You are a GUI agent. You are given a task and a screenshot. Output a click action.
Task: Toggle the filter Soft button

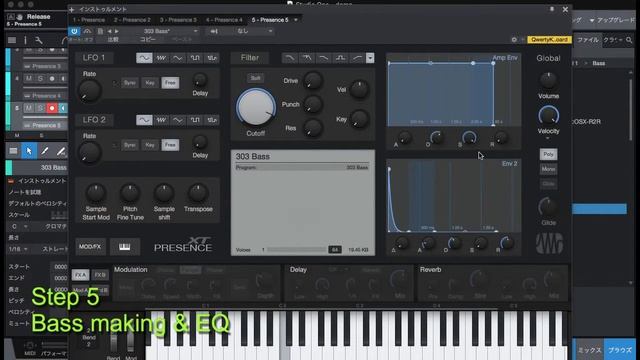click(256, 78)
